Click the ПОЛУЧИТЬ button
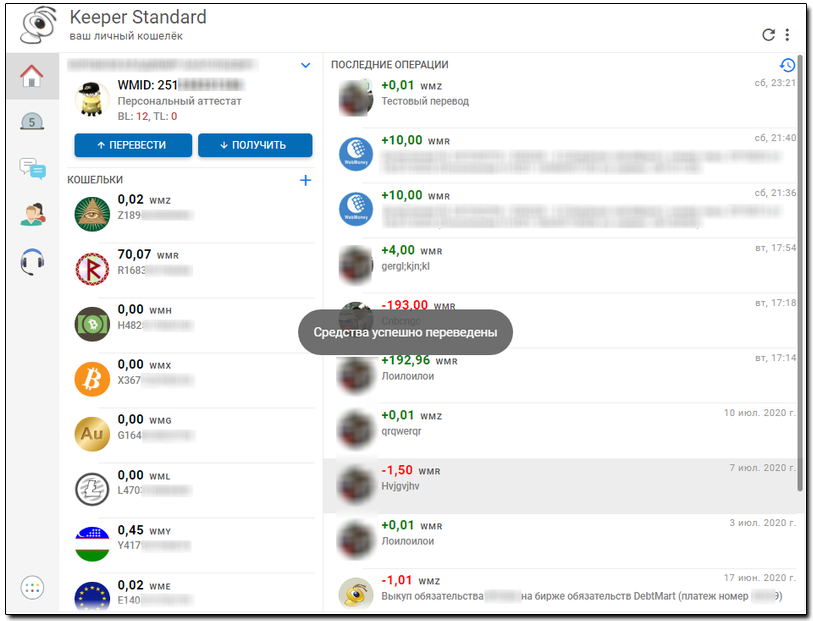Image resolution: width=813 pixels, height=621 pixels. coord(255,145)
